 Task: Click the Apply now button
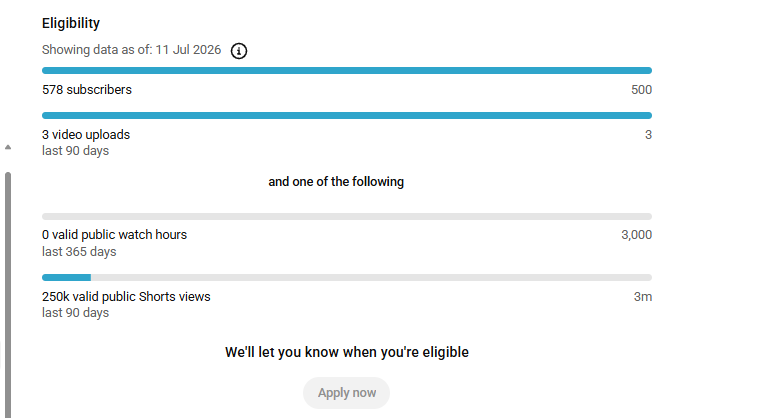tap(346, 393)
